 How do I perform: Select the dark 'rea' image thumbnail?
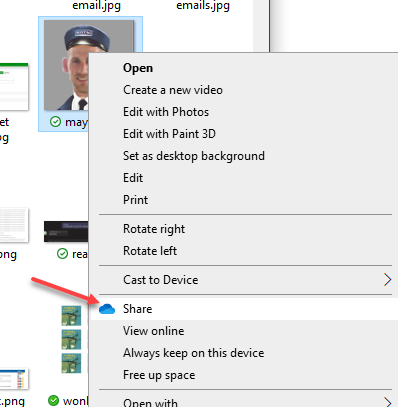[66, 231]
